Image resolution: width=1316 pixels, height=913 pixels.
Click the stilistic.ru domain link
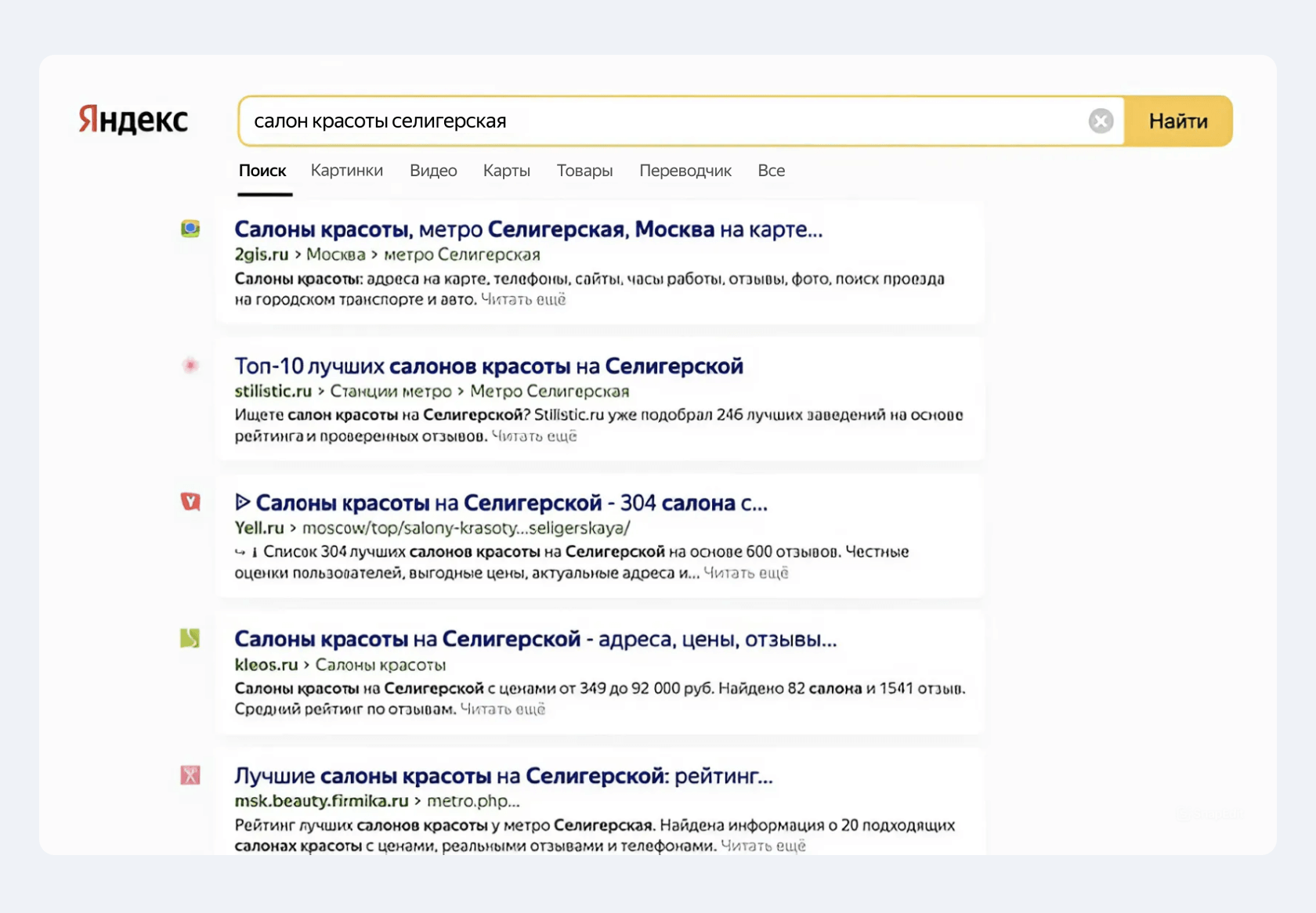pos(273,391)
